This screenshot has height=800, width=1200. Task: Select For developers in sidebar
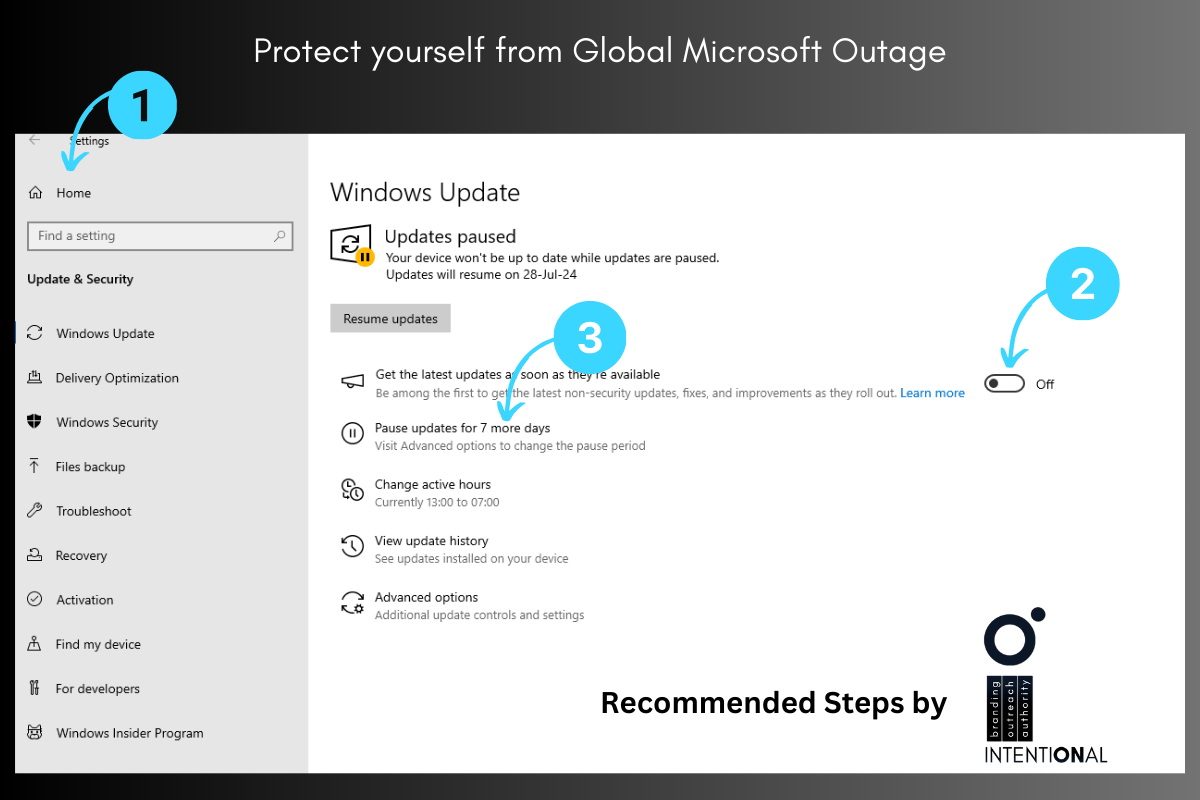(x=98, y=688)
